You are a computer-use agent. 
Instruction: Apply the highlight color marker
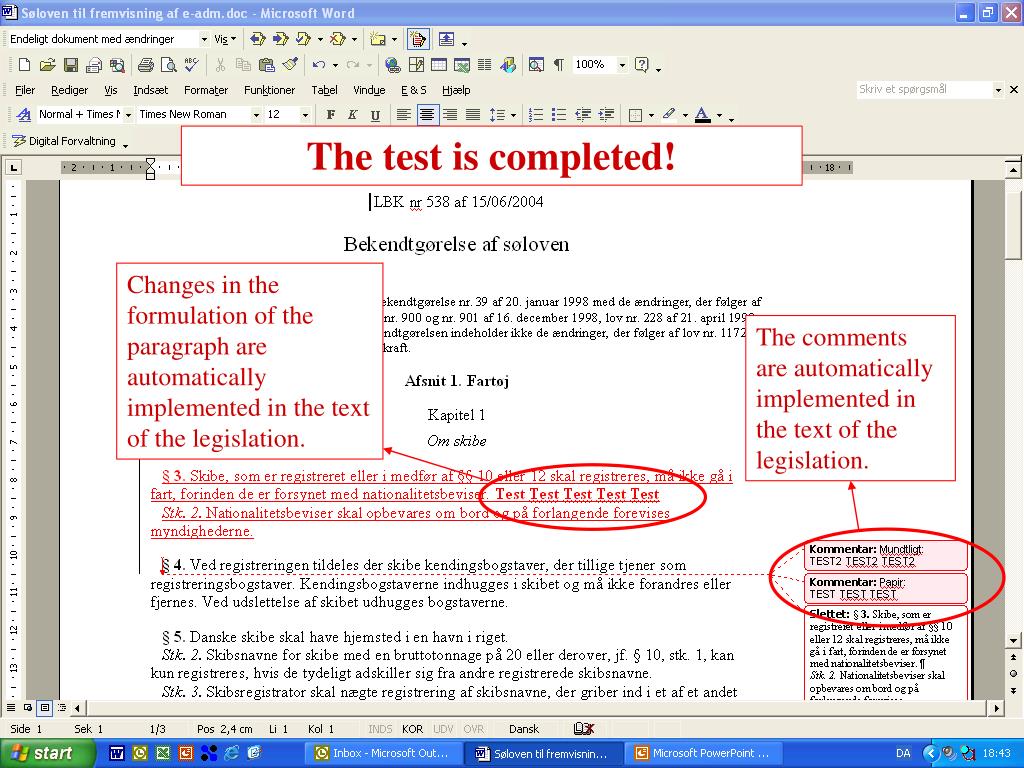pyautogui.click(x=668, y=115)
